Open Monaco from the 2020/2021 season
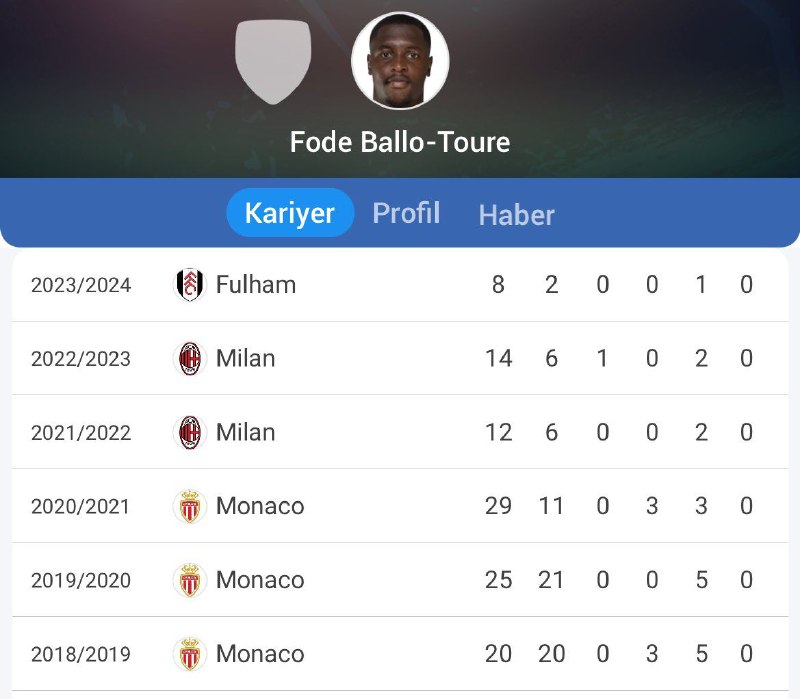The height and width of the screenshot is (699, 800). (x=260, y=506)
